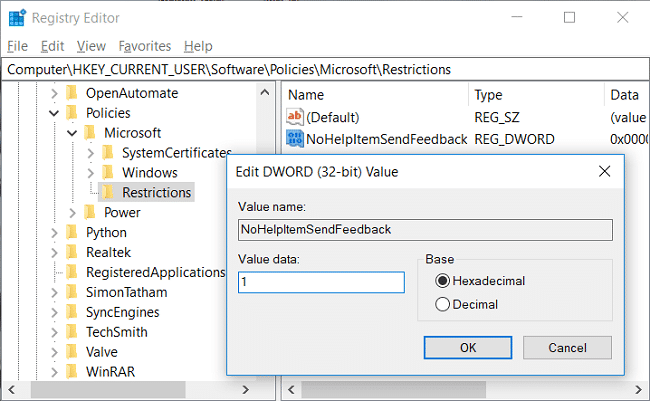Open the Favorites menu
The image size is (650, 401).
[145, 46]
